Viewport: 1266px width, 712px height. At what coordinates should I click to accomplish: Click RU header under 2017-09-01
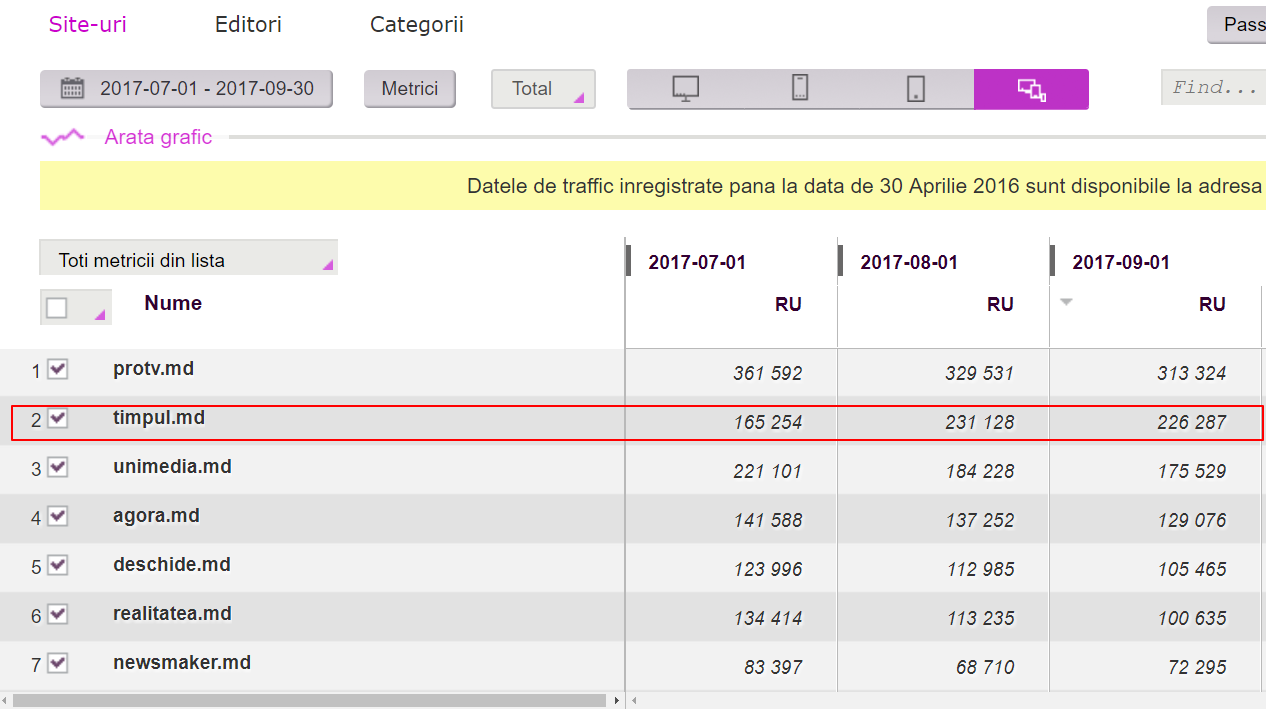point(1212,304)
